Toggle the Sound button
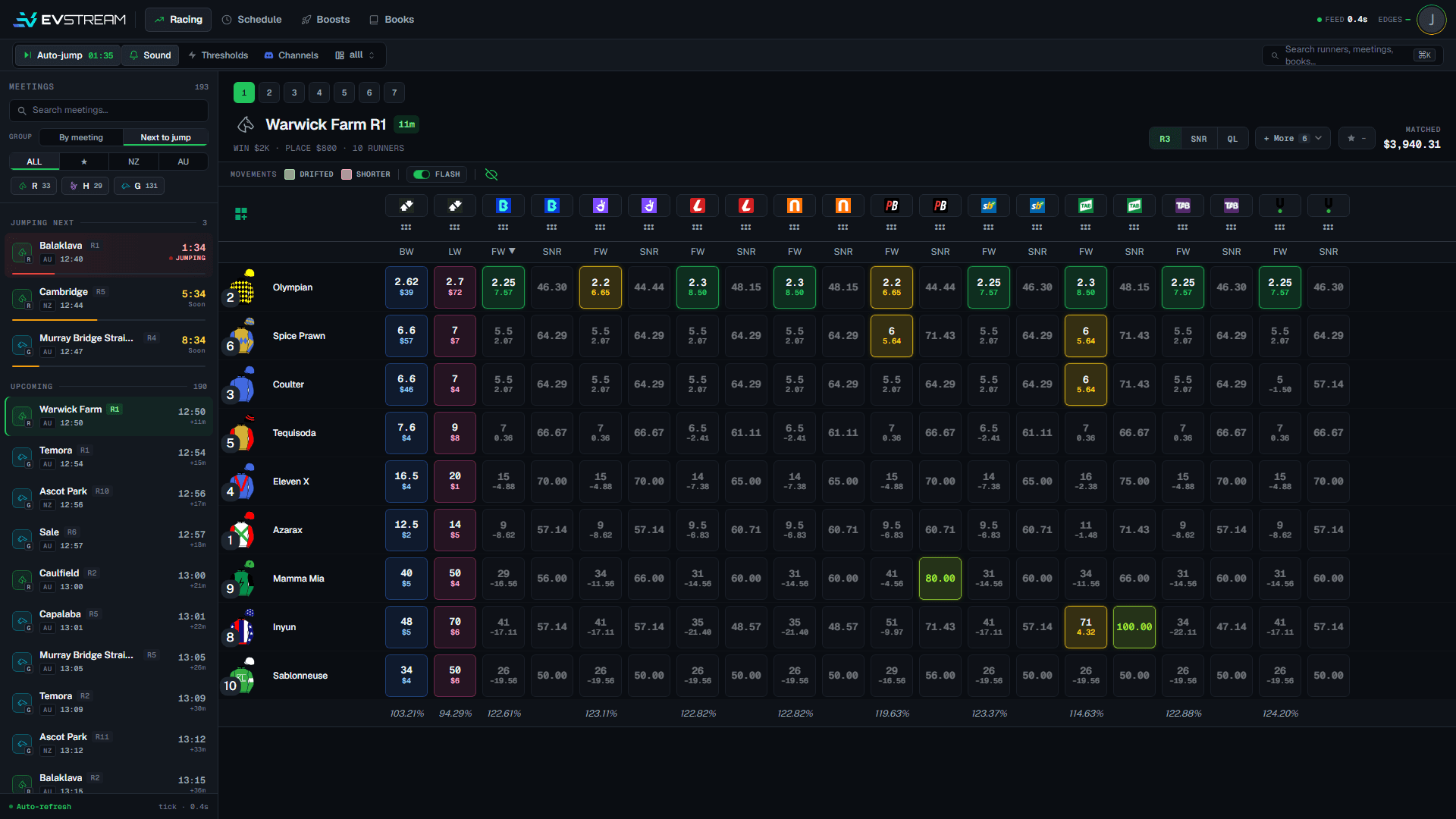The image size is (1456, 819). (x=150, y=55)
